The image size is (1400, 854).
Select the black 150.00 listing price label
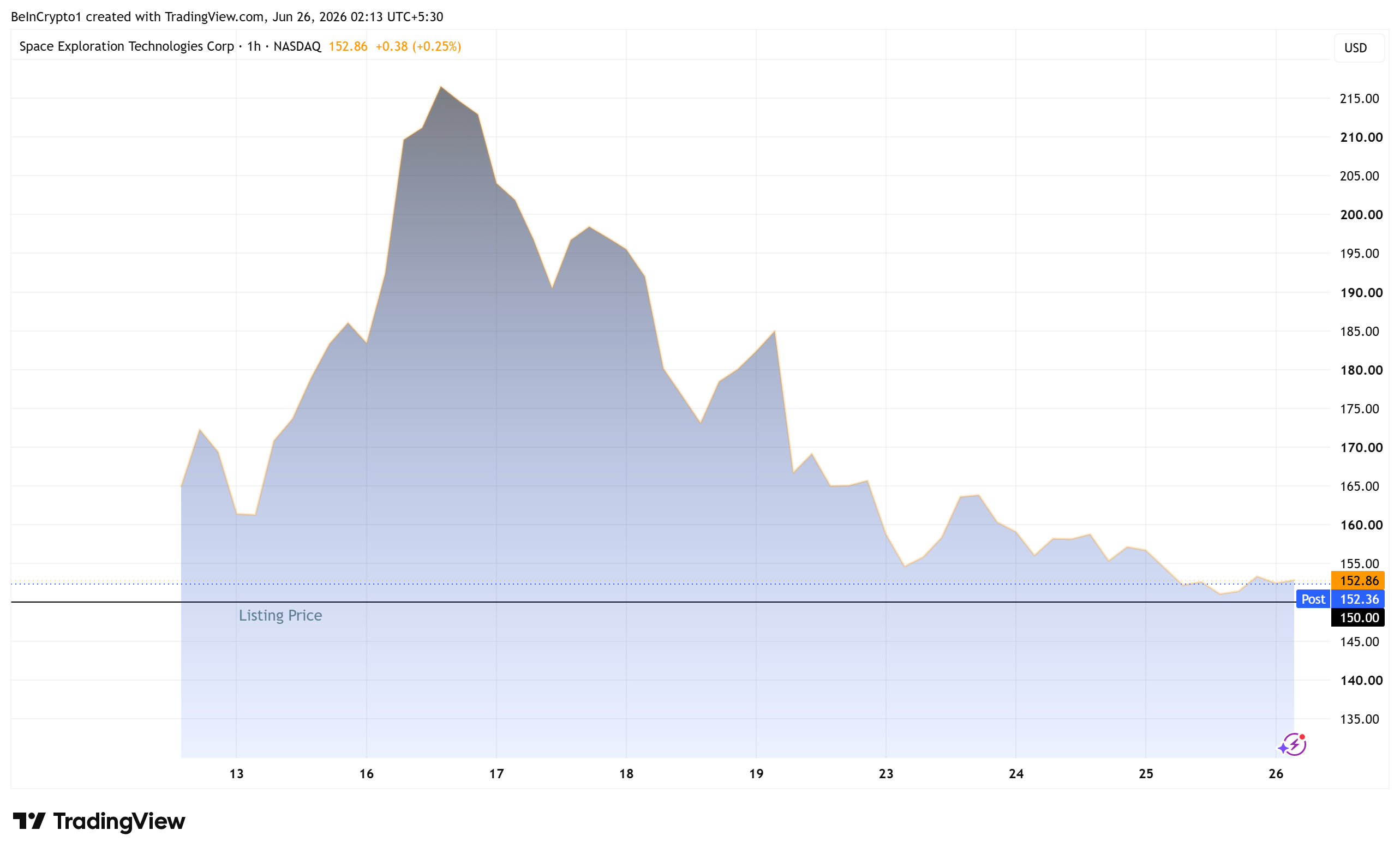click(1358, 618)
